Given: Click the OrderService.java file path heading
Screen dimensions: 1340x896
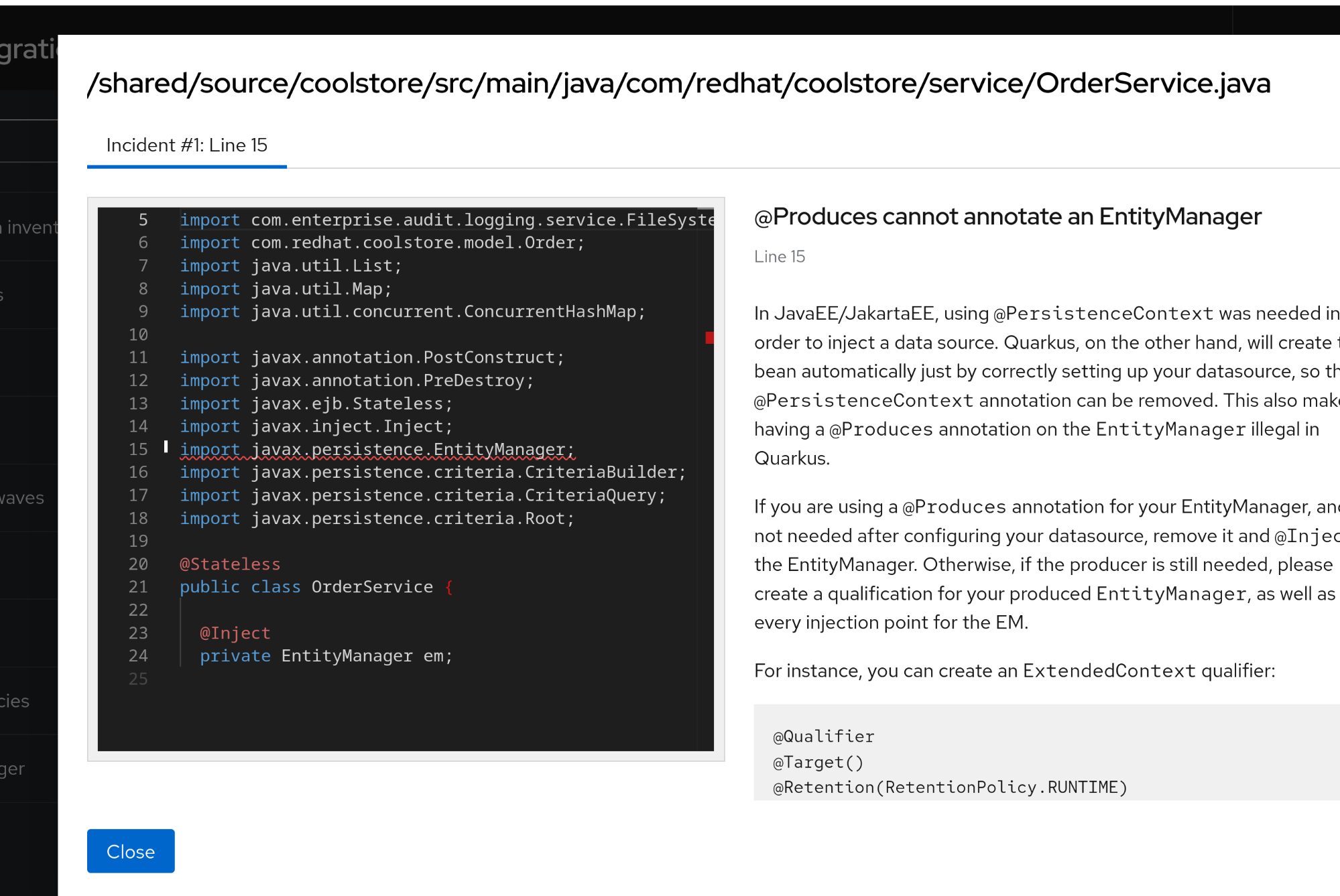Looking at the screenshot, I should (x=678, y=84).
